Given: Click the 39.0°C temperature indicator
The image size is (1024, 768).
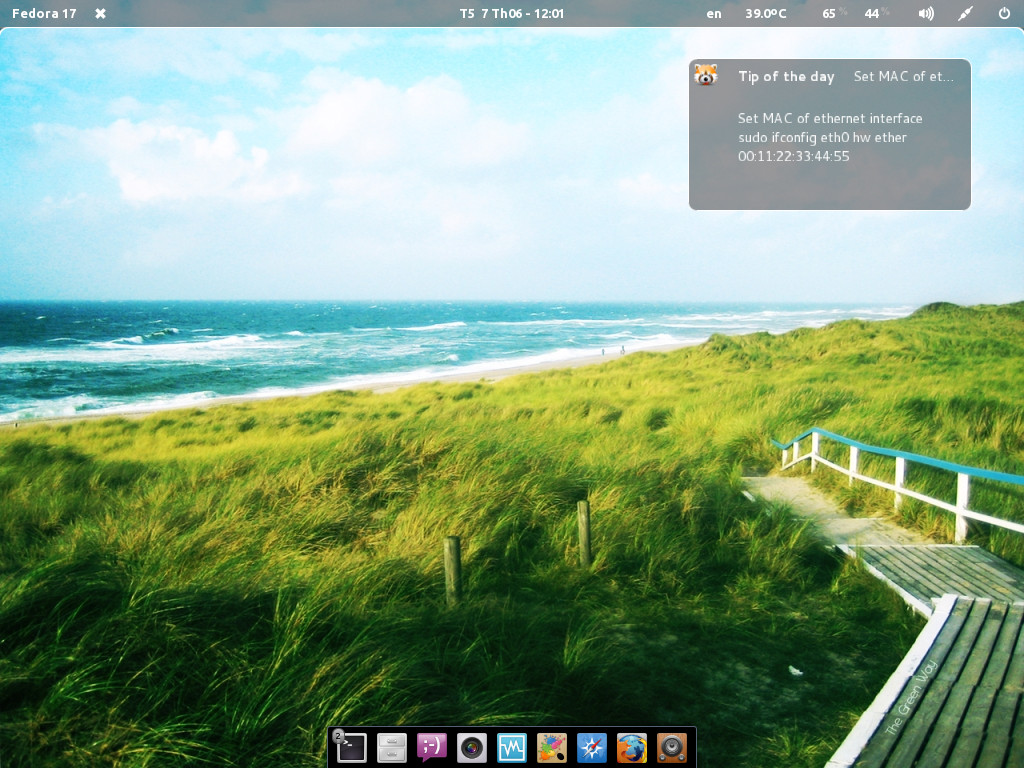Looking at the screenshot, I should (x=765, y=13).
